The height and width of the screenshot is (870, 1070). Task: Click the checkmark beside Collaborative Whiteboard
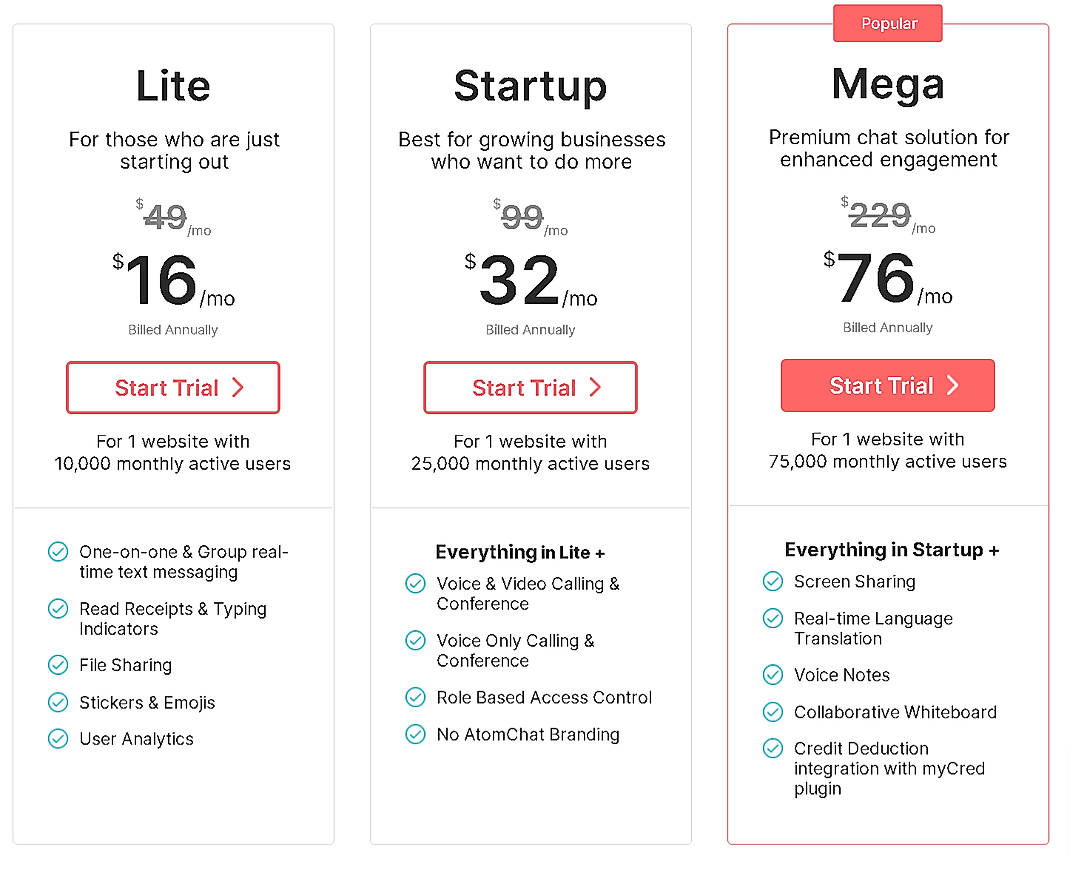coord(773,712)
